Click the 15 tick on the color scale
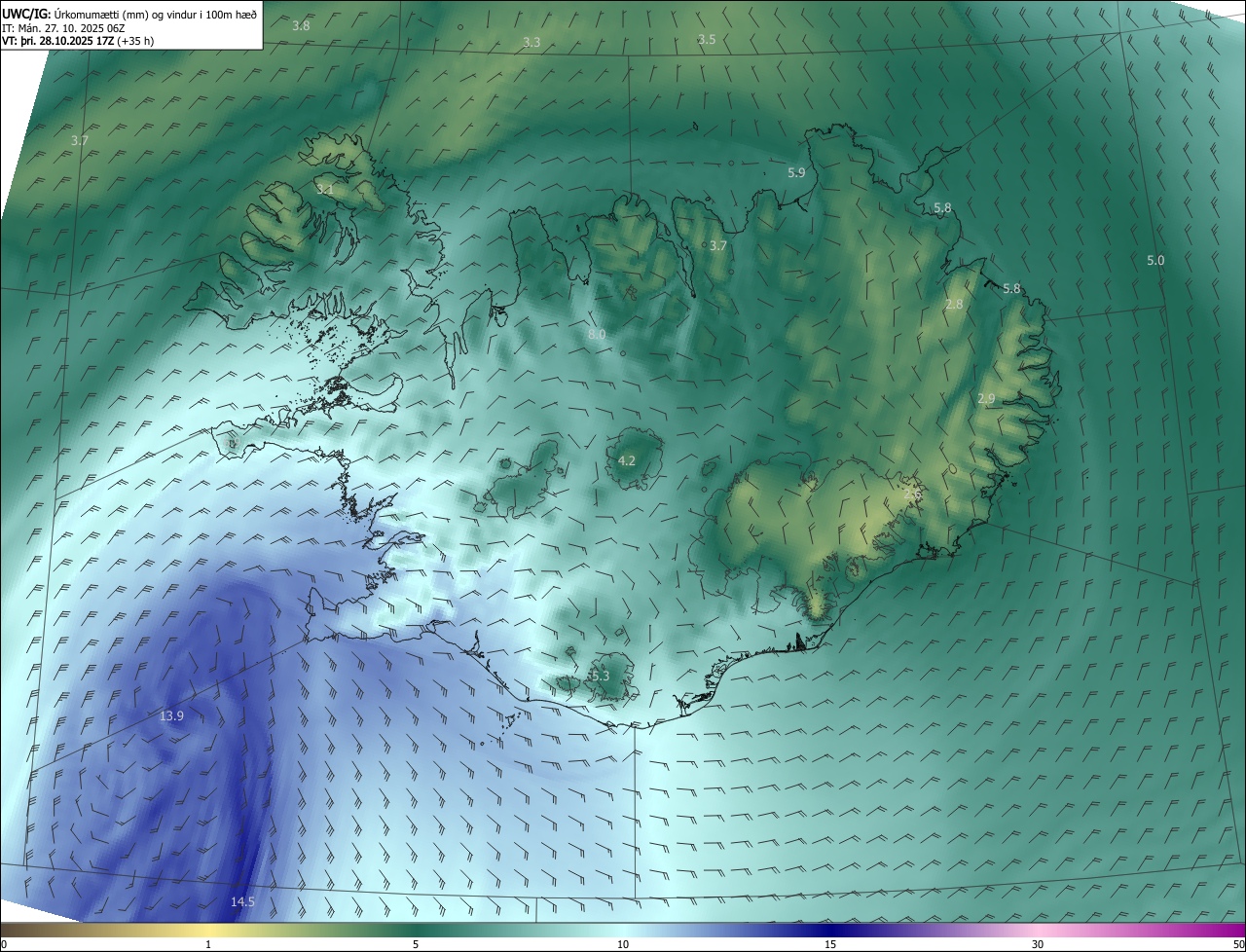 tap(830, 944)
